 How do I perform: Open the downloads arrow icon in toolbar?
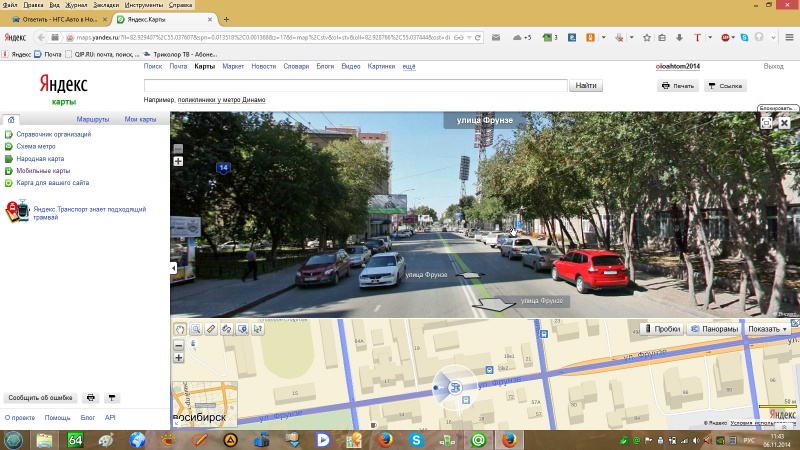point(679,37)
